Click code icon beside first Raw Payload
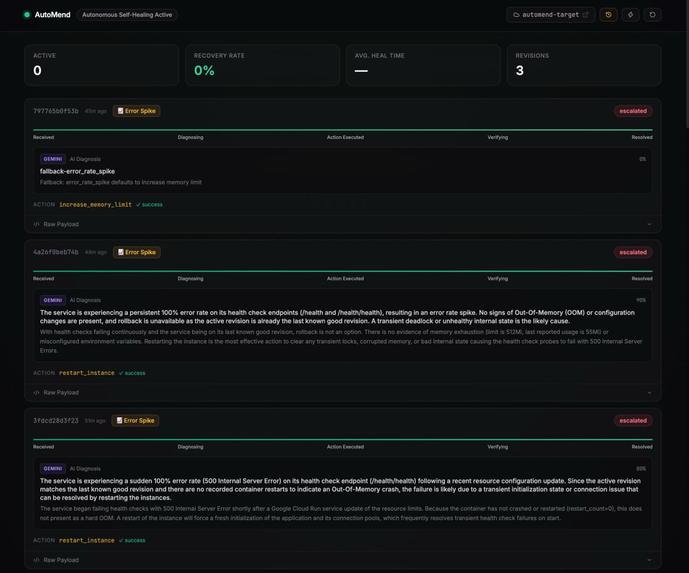 click(x=36, y=224)
